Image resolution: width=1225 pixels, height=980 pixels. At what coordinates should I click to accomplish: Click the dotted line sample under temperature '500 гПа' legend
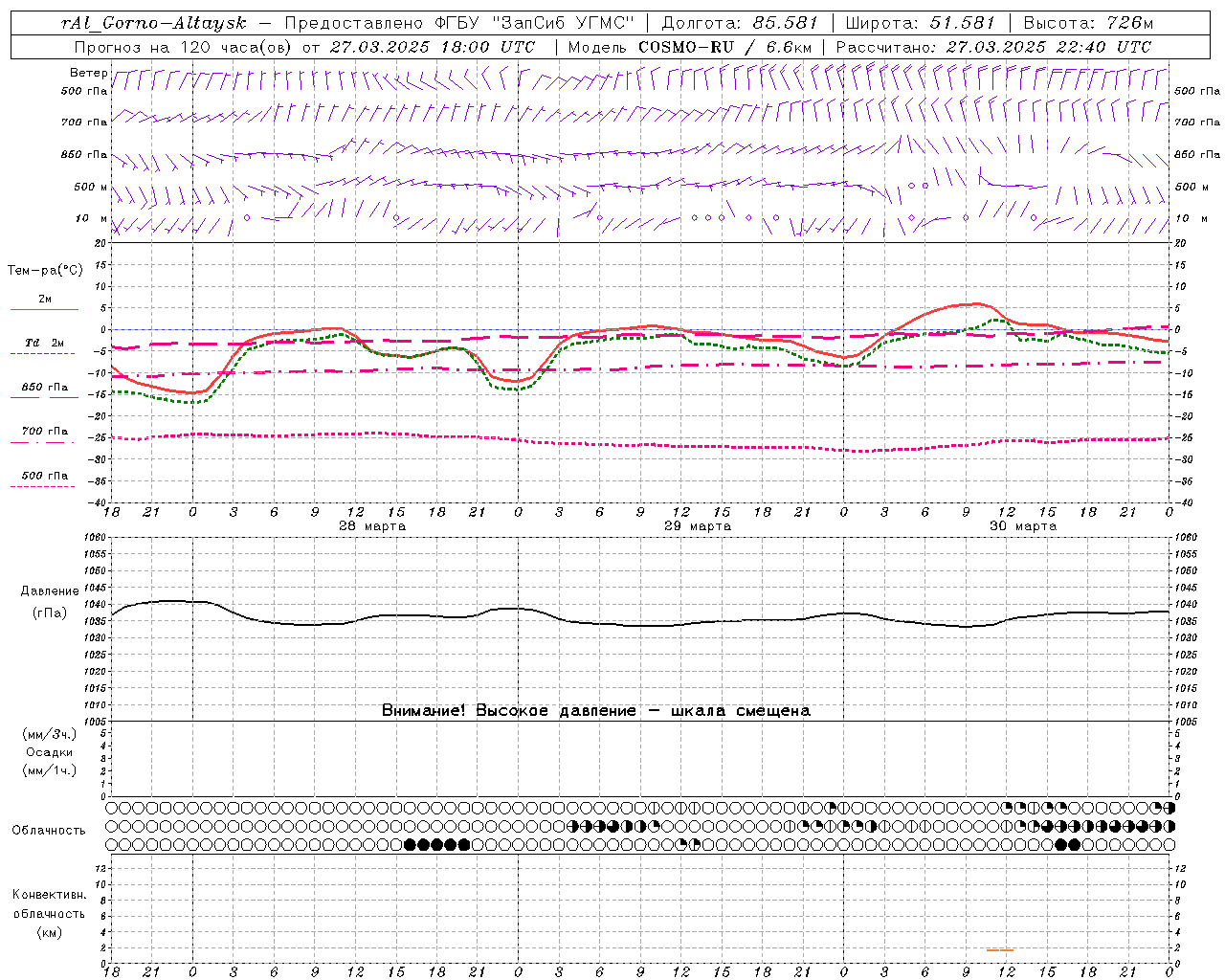coord(42,487)
